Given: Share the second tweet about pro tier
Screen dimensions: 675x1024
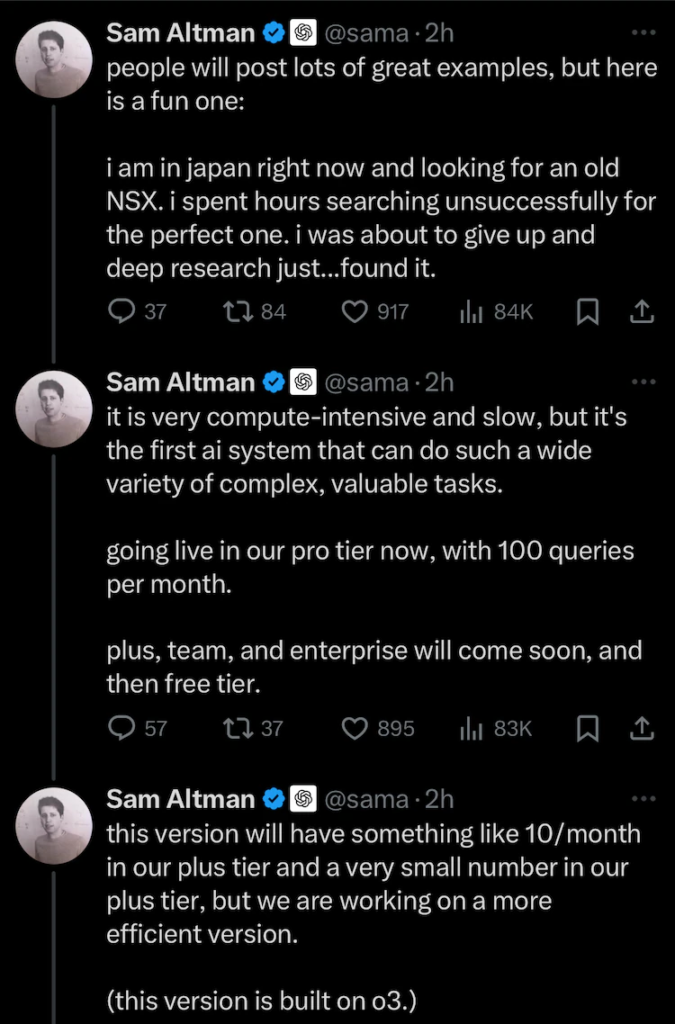Looking at the screenshot, I should coord(640,729).
